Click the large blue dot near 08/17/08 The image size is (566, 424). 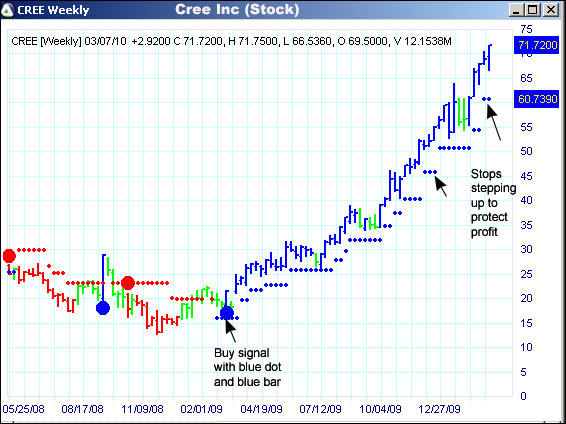coord(103,308)
